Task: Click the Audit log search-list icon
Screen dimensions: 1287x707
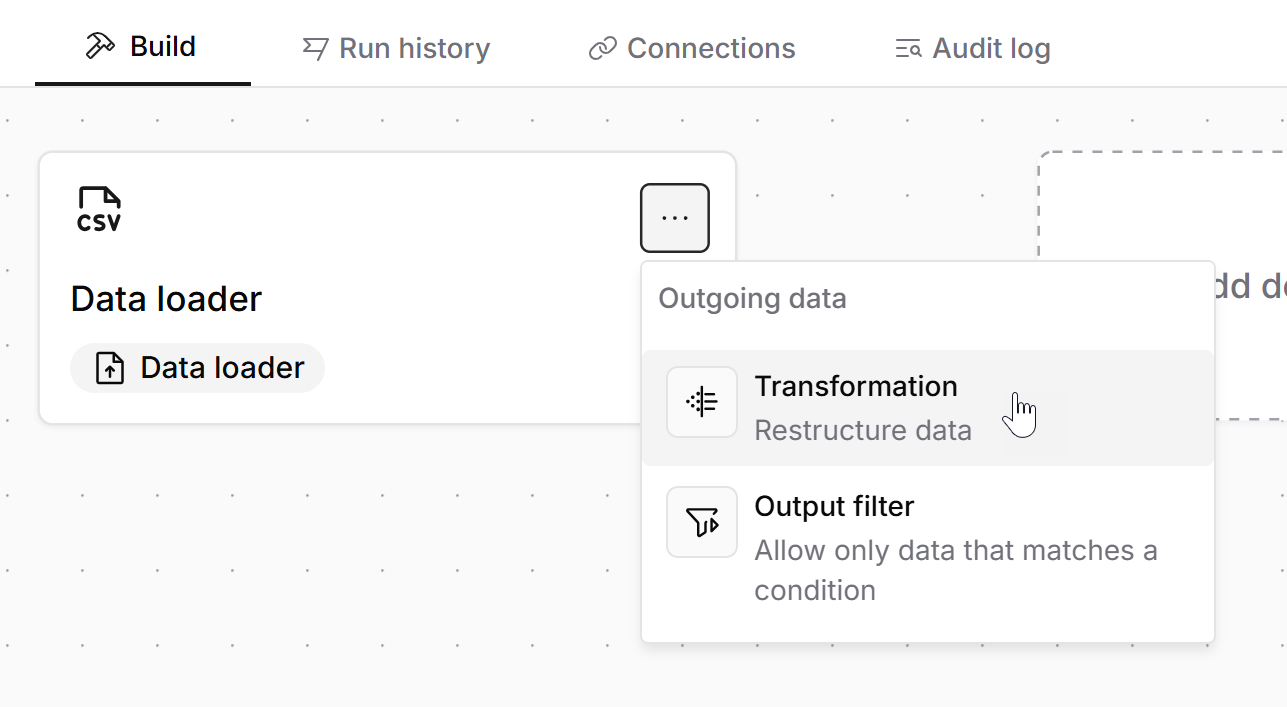Action: click(908, 48)
